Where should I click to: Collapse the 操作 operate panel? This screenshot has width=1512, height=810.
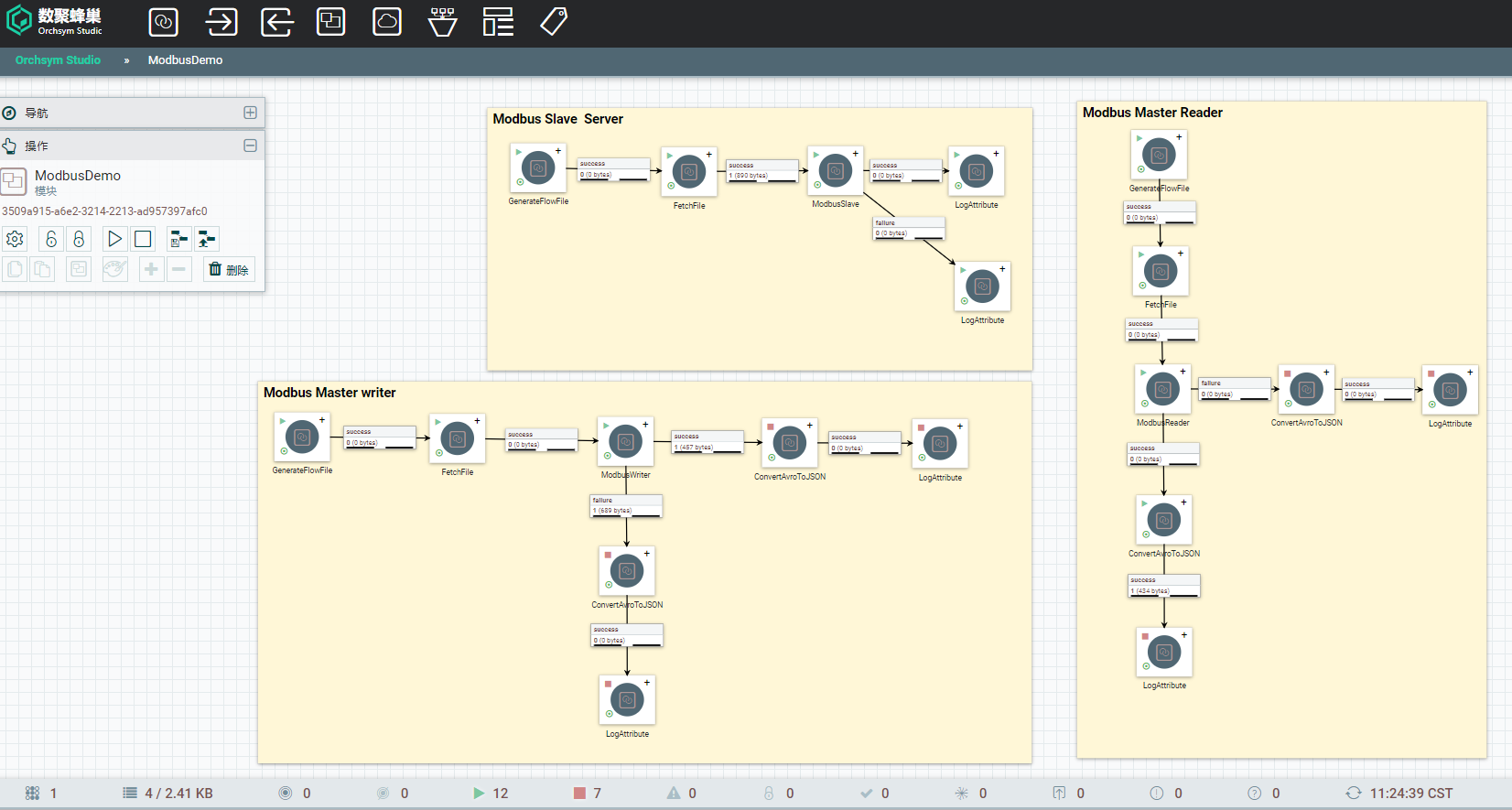click(250, 146)
